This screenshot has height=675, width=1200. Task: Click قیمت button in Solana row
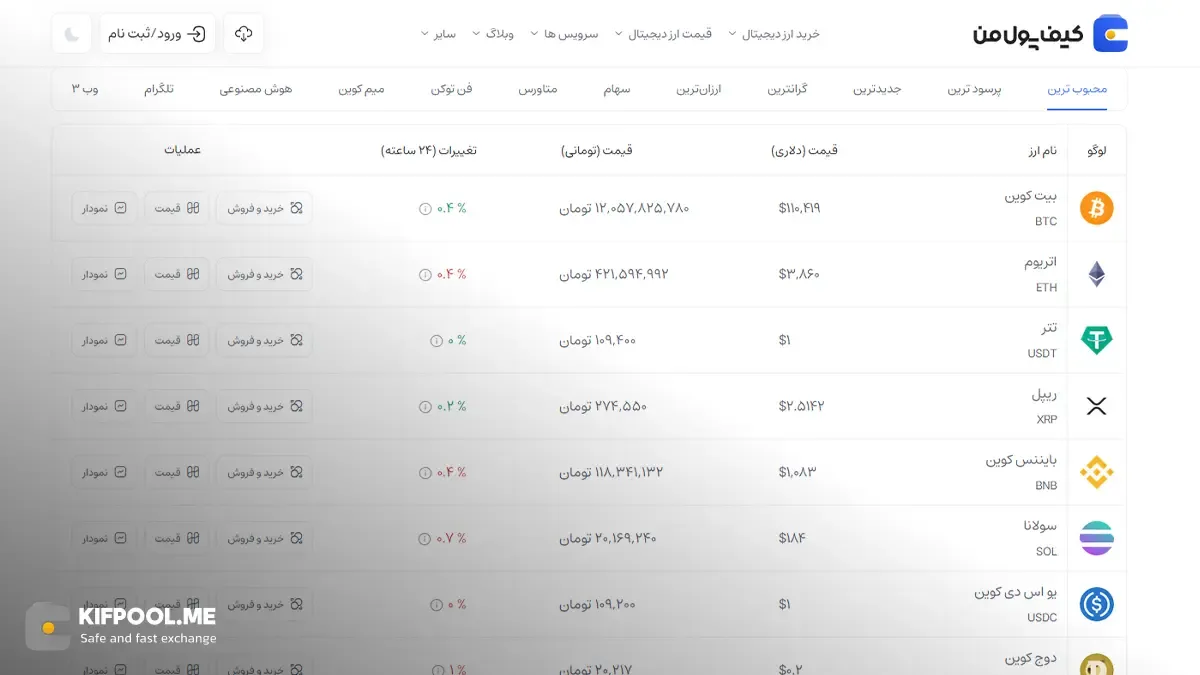[x=177, y=538]
